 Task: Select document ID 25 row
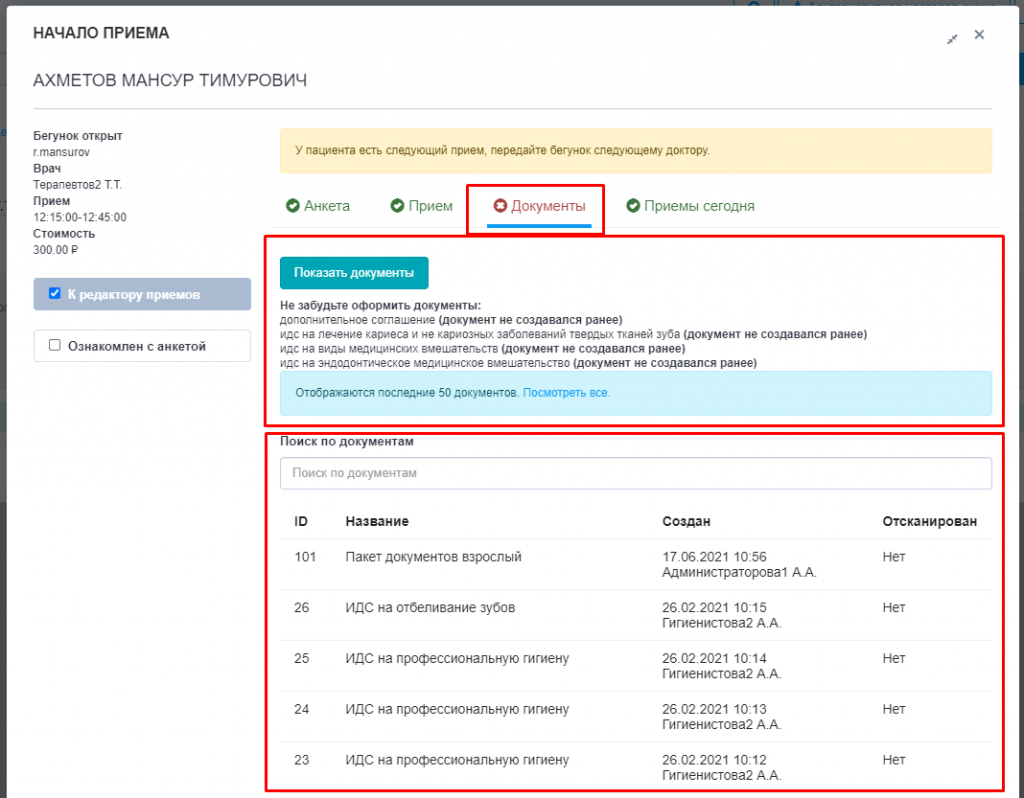635,666
